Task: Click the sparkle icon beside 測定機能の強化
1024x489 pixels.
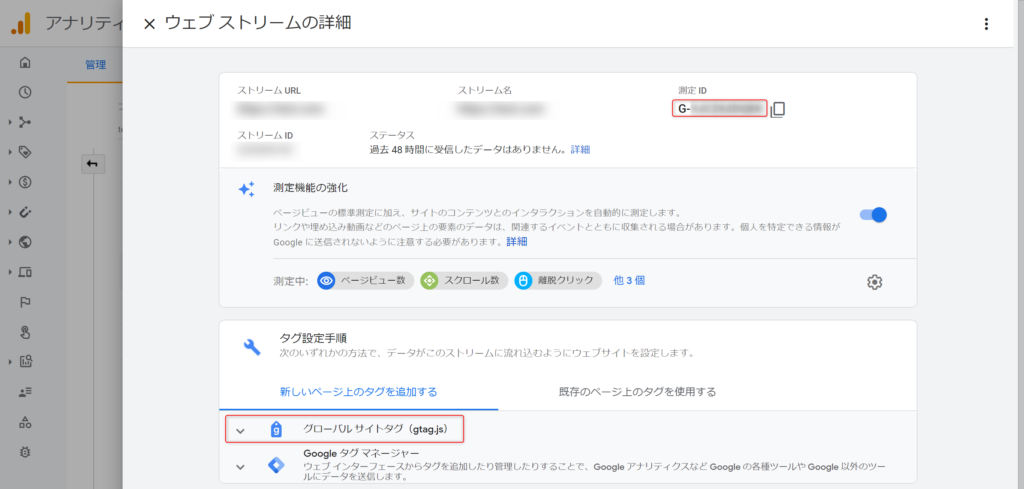Action: point(246,189)
